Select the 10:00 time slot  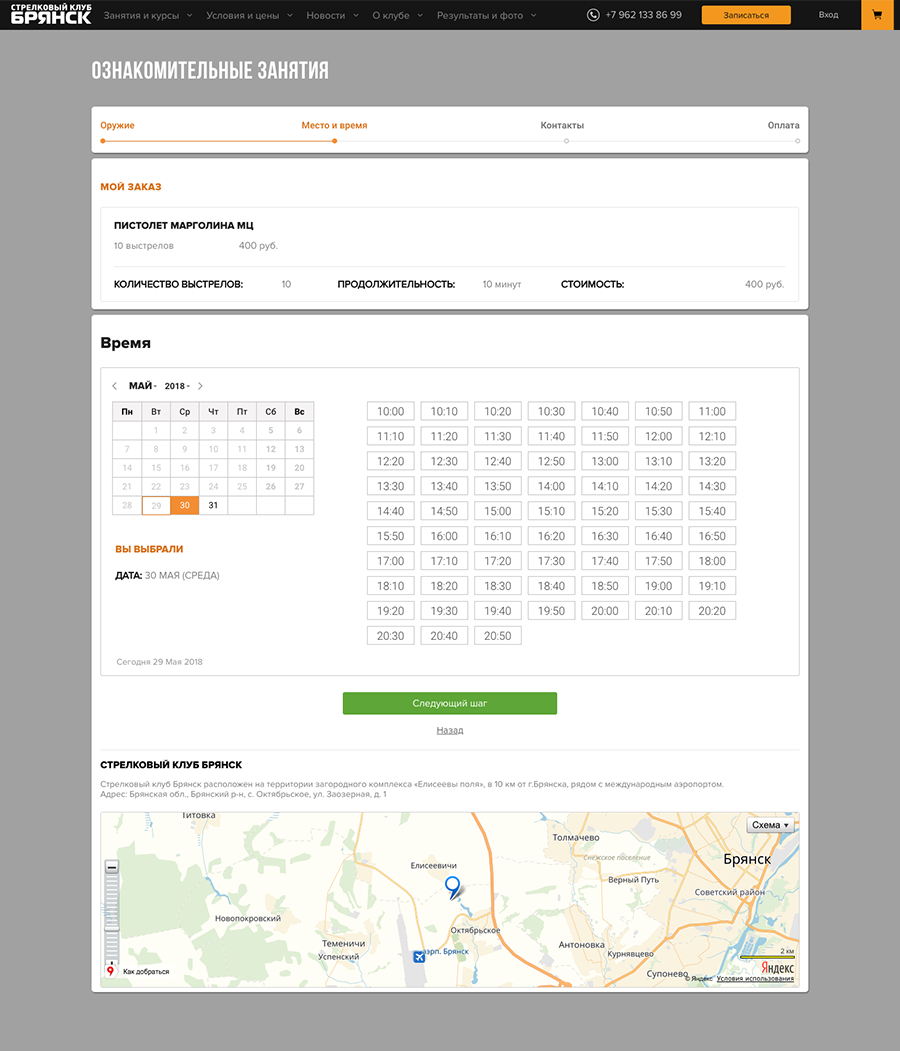[391, 412]
